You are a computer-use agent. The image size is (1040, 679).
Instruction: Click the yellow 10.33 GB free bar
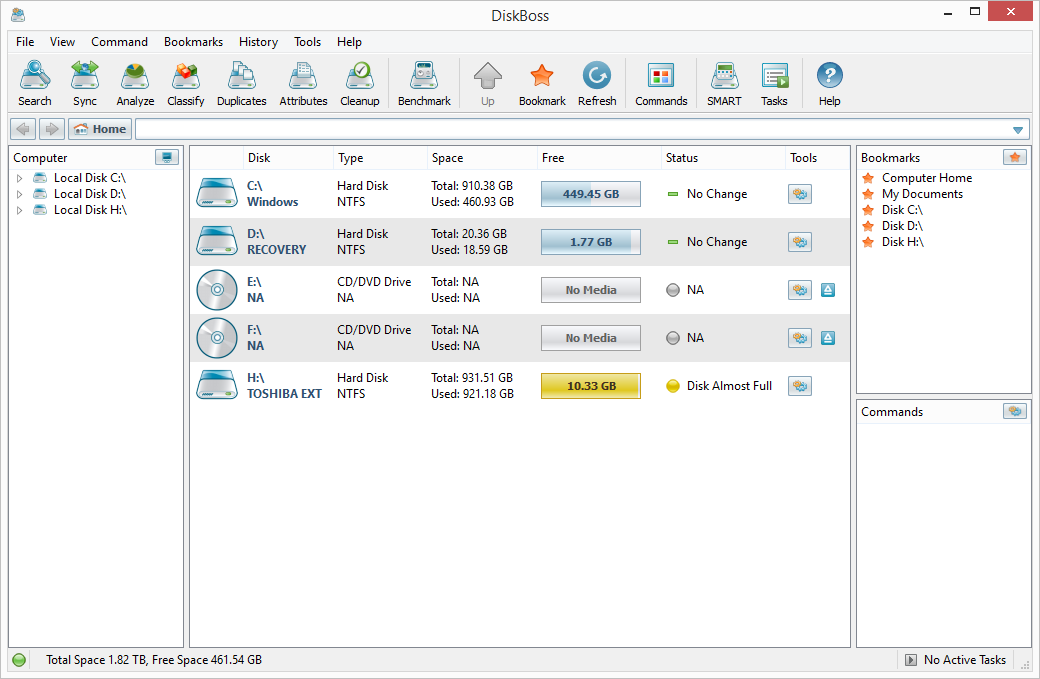click(x=591, y=386)
